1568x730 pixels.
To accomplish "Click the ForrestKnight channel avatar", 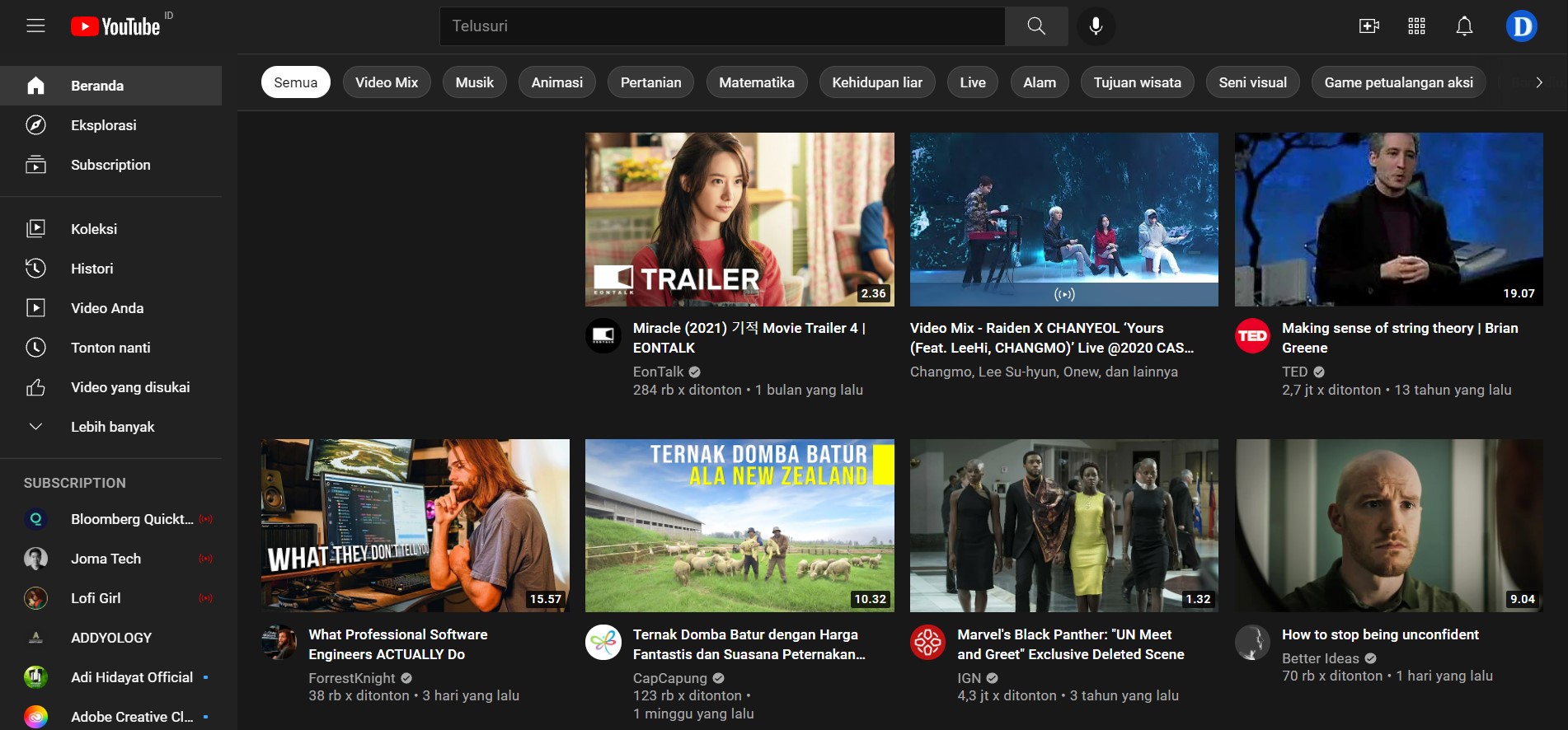I will [x=279, y=643].
